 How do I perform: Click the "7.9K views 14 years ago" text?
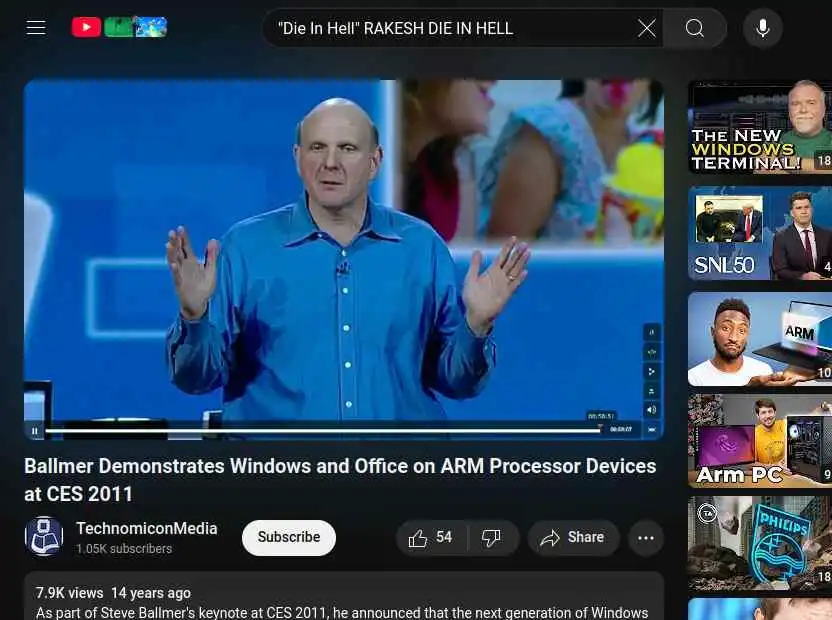[113, 593]
